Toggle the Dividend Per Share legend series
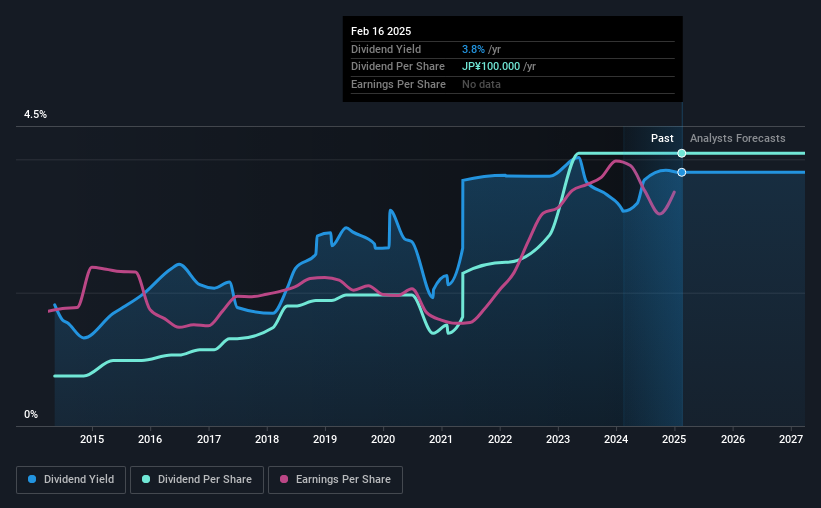821x508 pixels. click(x=197, y=479)
